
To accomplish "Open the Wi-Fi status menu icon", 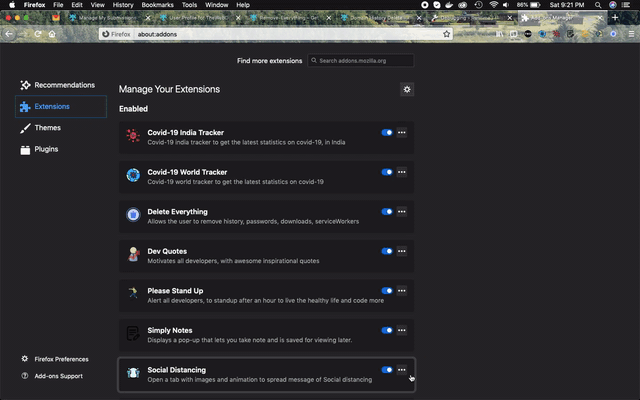I will click(x=494, y=5).
